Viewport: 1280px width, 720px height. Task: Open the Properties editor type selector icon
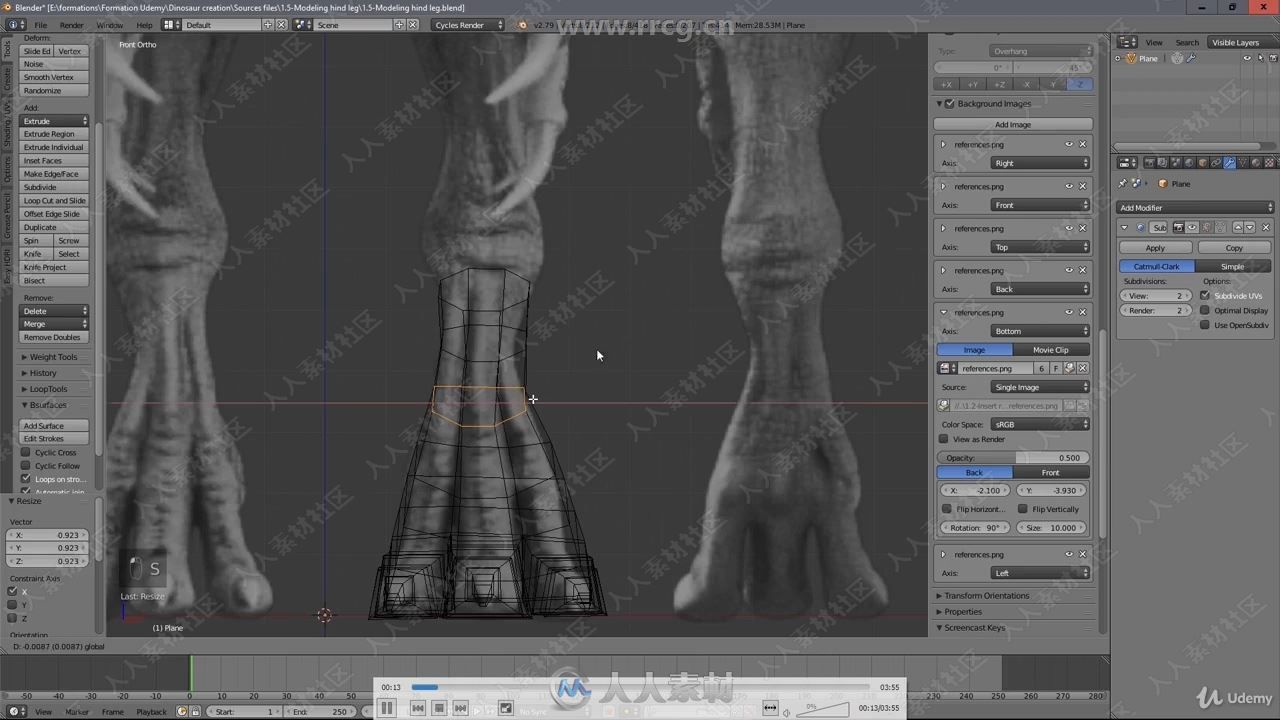point(1127,162)
